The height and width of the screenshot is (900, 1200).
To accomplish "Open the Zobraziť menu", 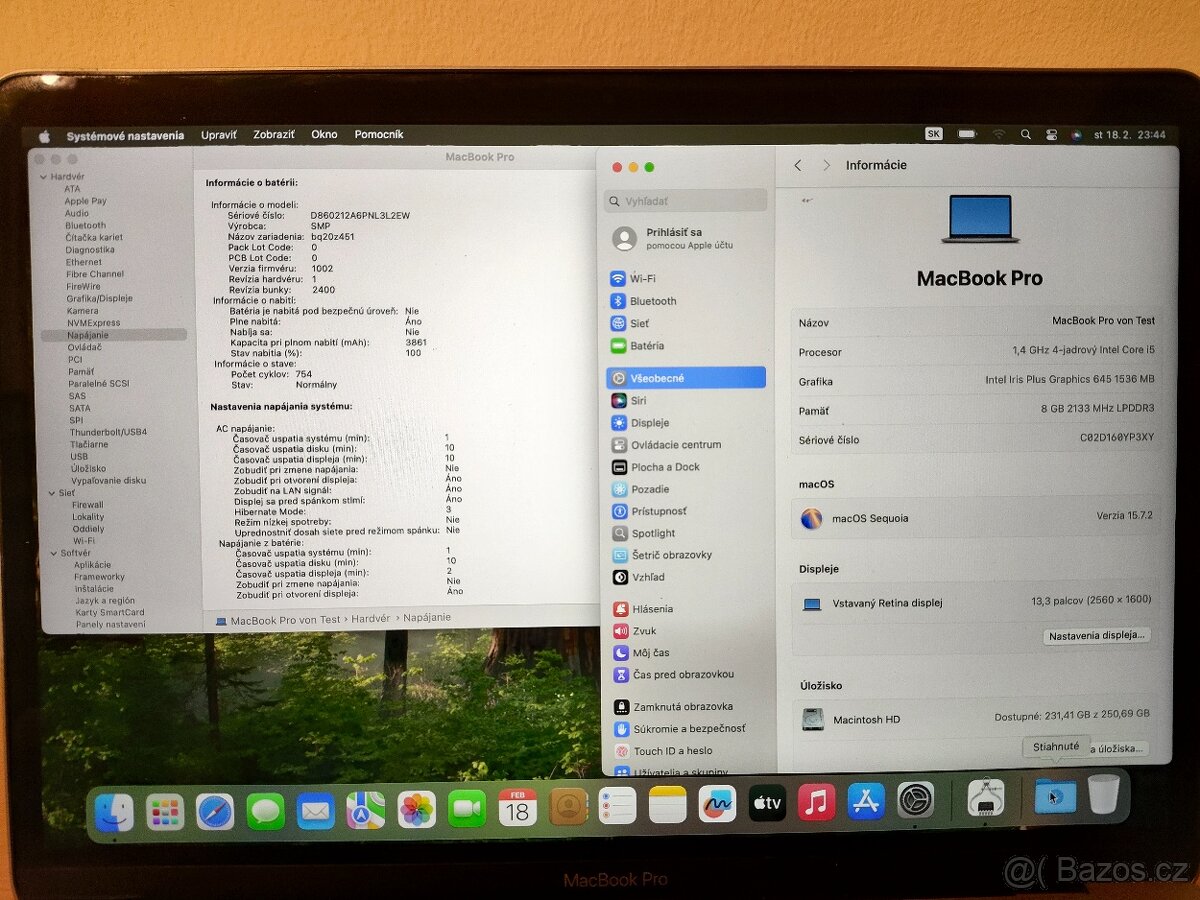I will (272, 134).
